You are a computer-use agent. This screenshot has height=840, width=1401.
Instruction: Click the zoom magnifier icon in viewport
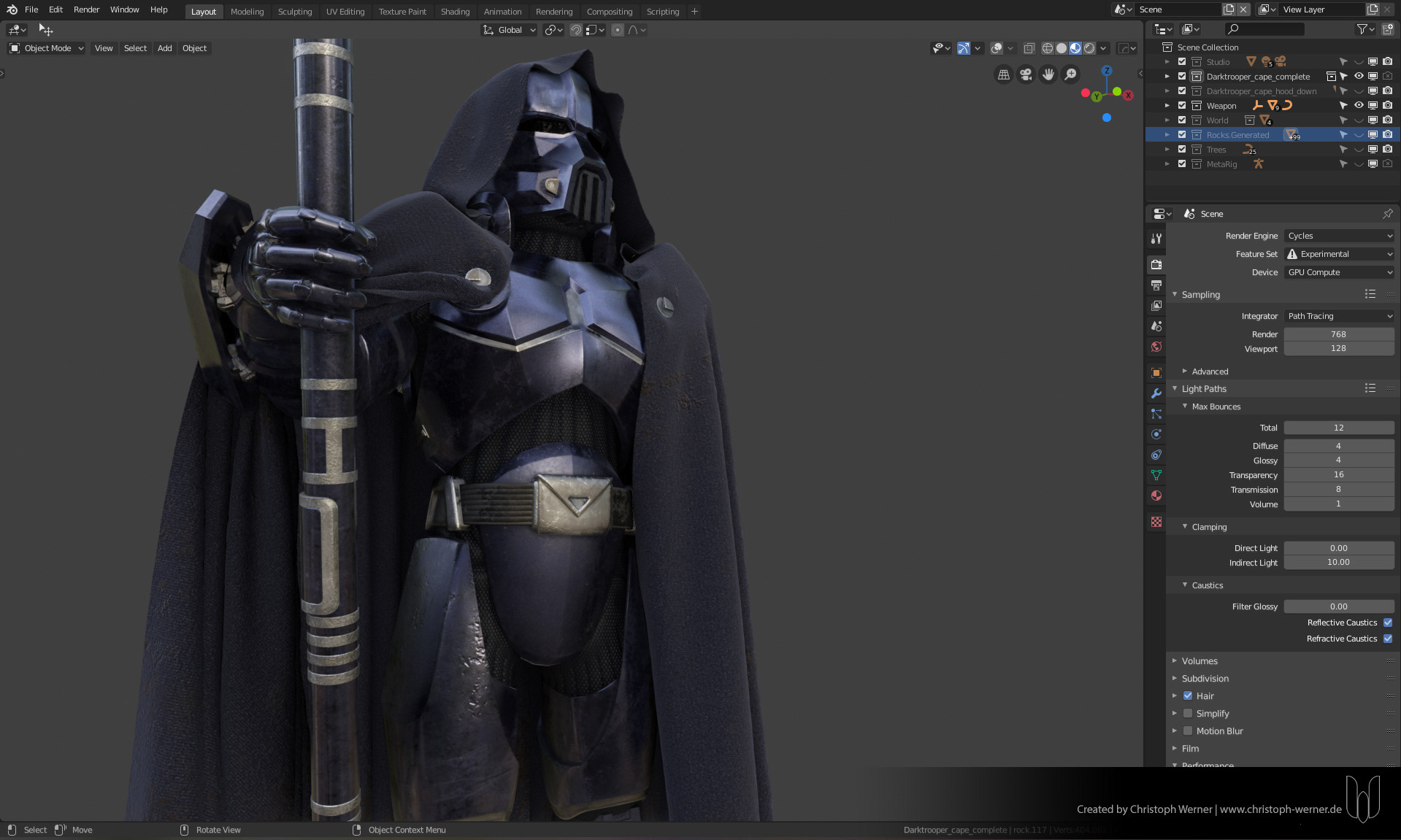1070,74
